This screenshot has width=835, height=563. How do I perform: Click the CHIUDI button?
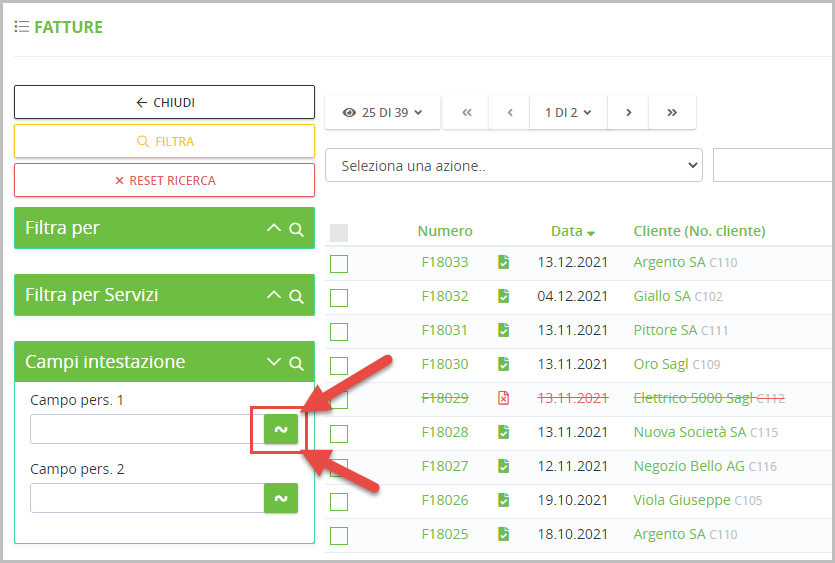tap(164, 102)
